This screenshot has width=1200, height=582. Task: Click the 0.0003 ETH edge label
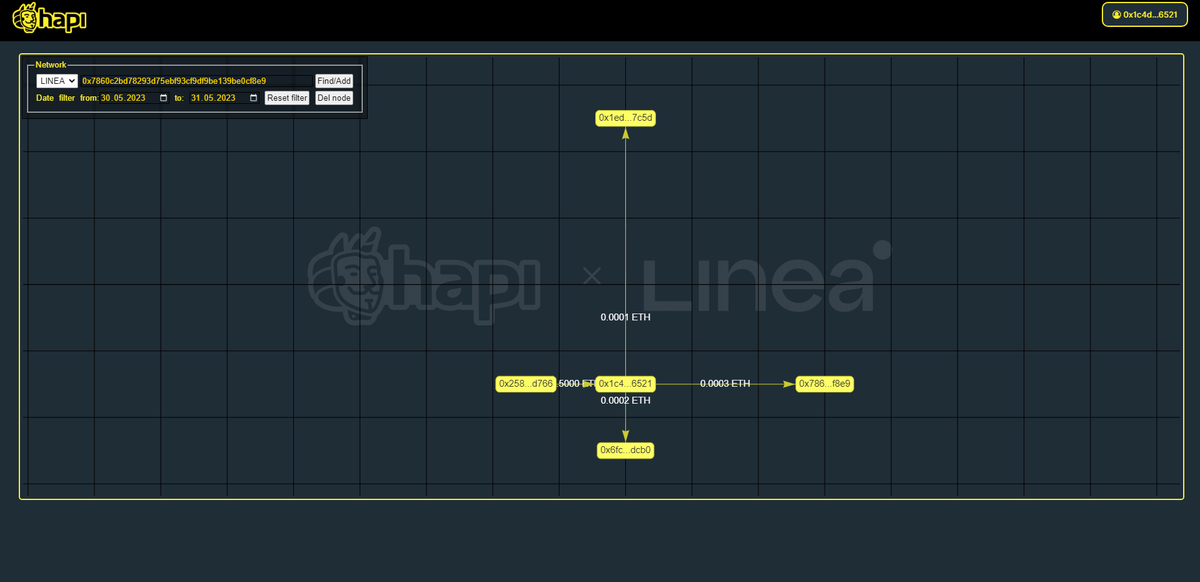tap(725, 384)
